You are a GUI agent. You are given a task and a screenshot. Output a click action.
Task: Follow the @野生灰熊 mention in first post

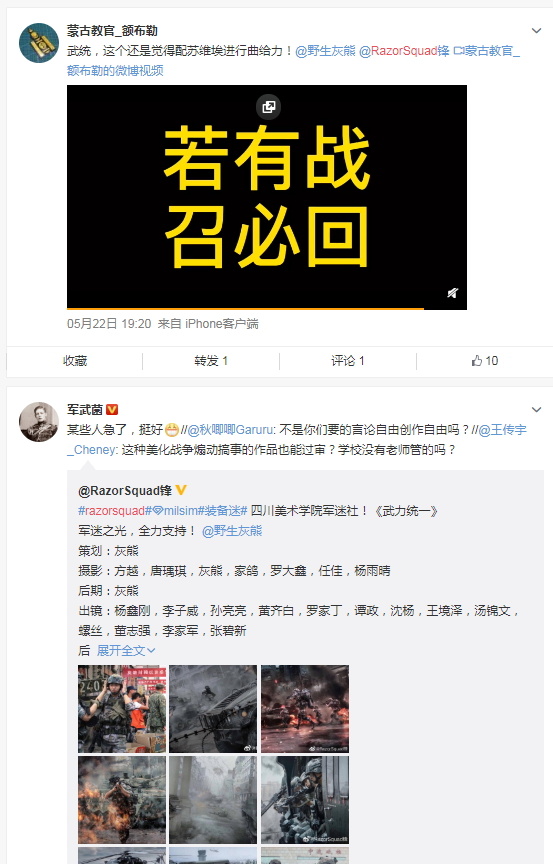tap(325, 51)
